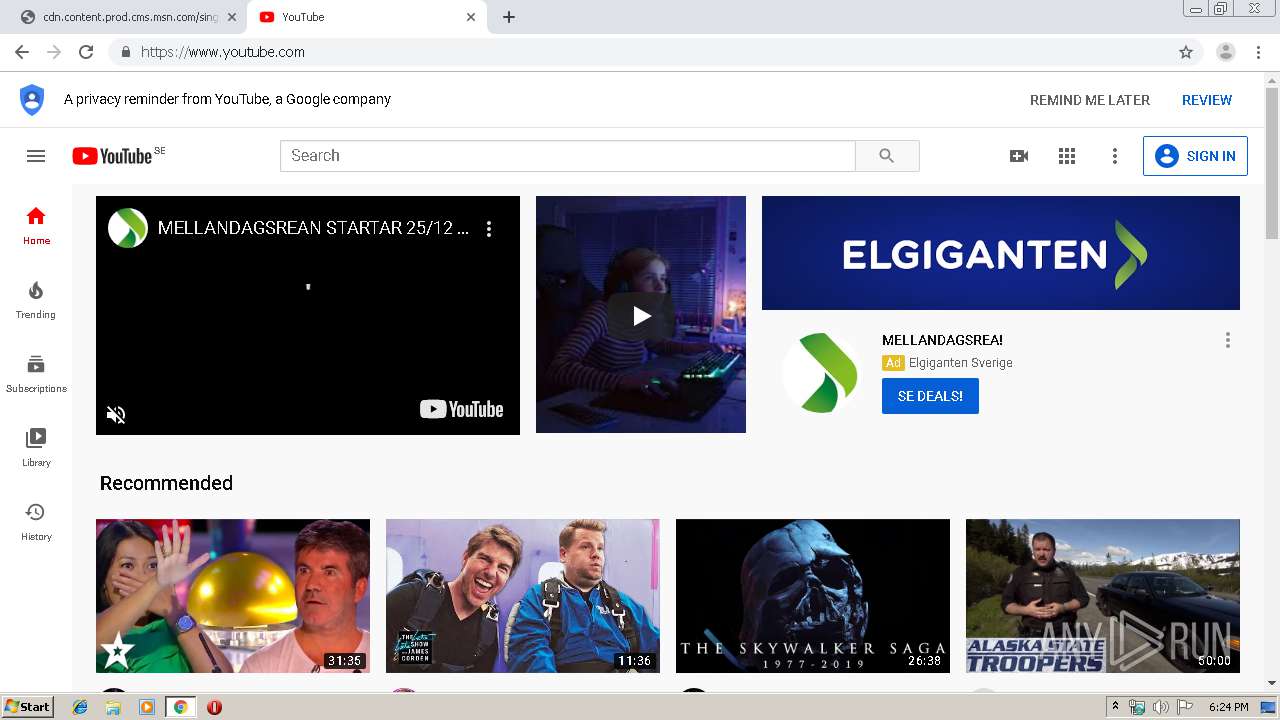Open Library in sidebar
This screenshot has width=1280, height=720.
tap(36, 448)
